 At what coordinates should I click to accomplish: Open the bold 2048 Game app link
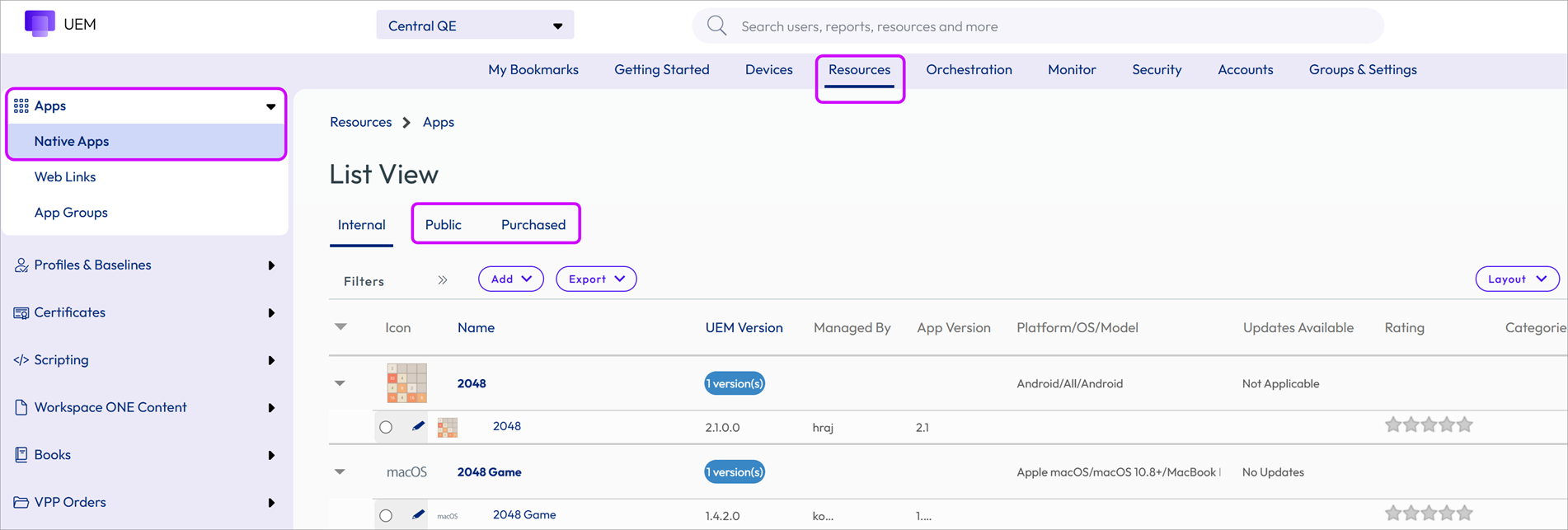tap(490, 472)
